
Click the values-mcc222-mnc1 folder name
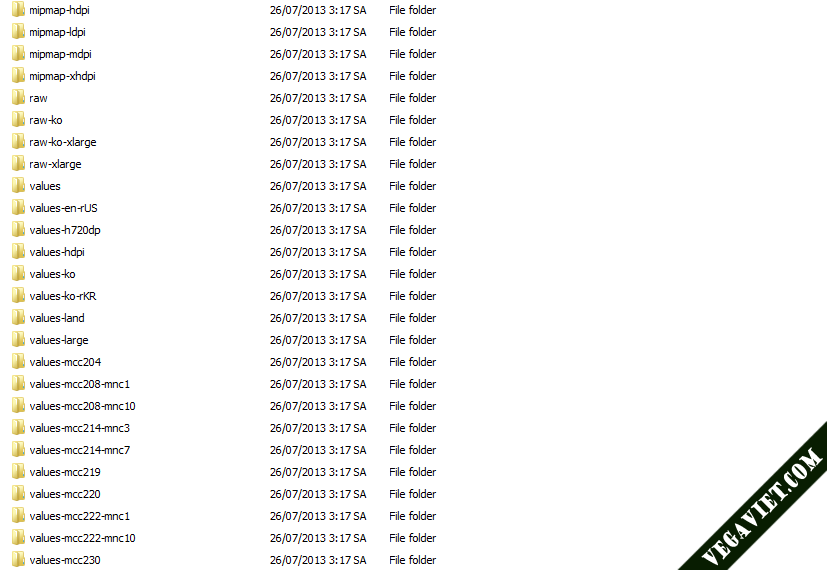80,516
